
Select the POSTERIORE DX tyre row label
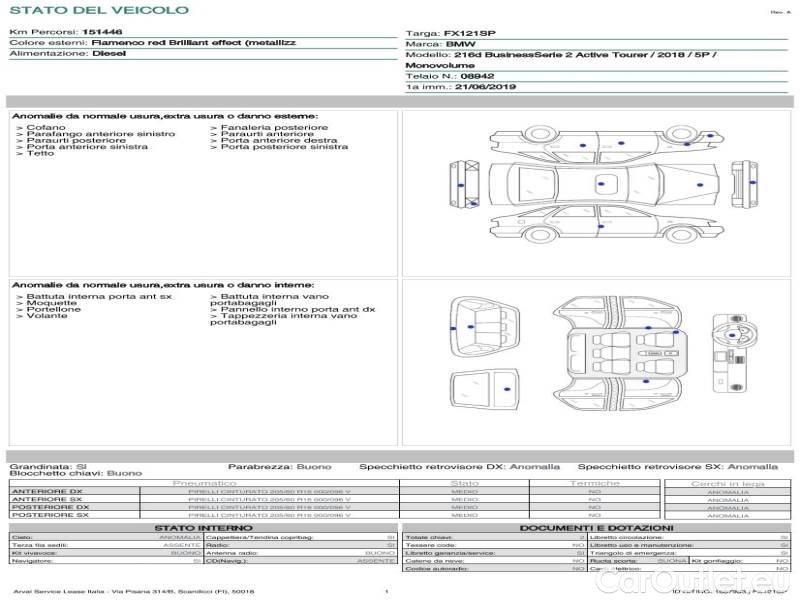(x=51, y=507)
